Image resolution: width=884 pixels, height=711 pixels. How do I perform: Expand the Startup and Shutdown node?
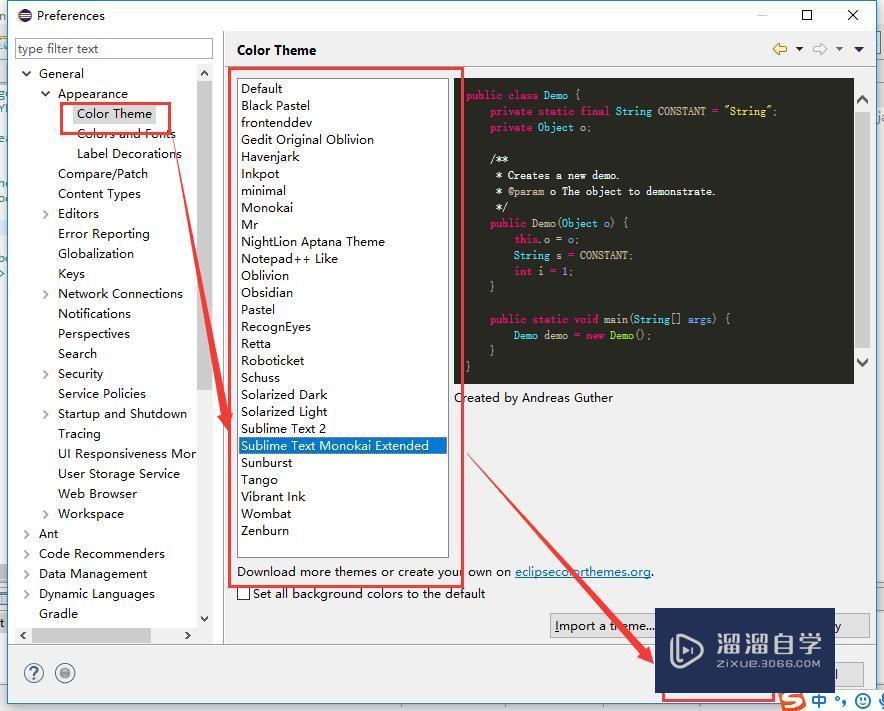click(46, 414)
